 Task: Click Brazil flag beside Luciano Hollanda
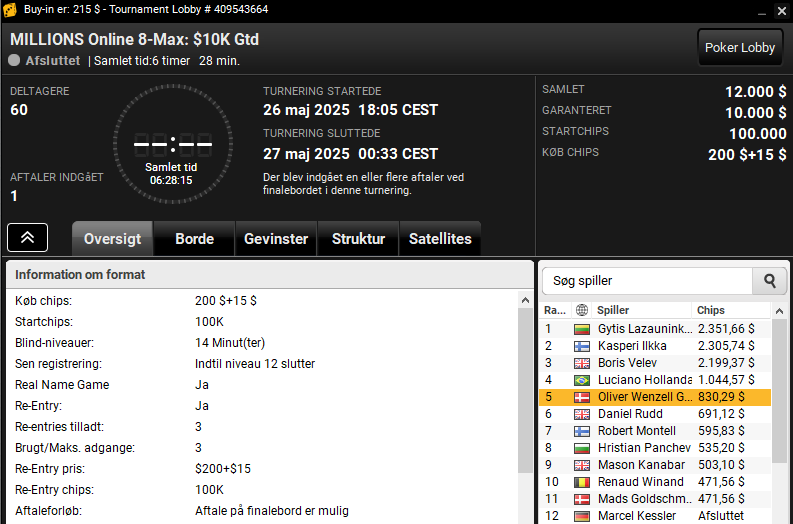pyautogui.click(x=582, y=380)
